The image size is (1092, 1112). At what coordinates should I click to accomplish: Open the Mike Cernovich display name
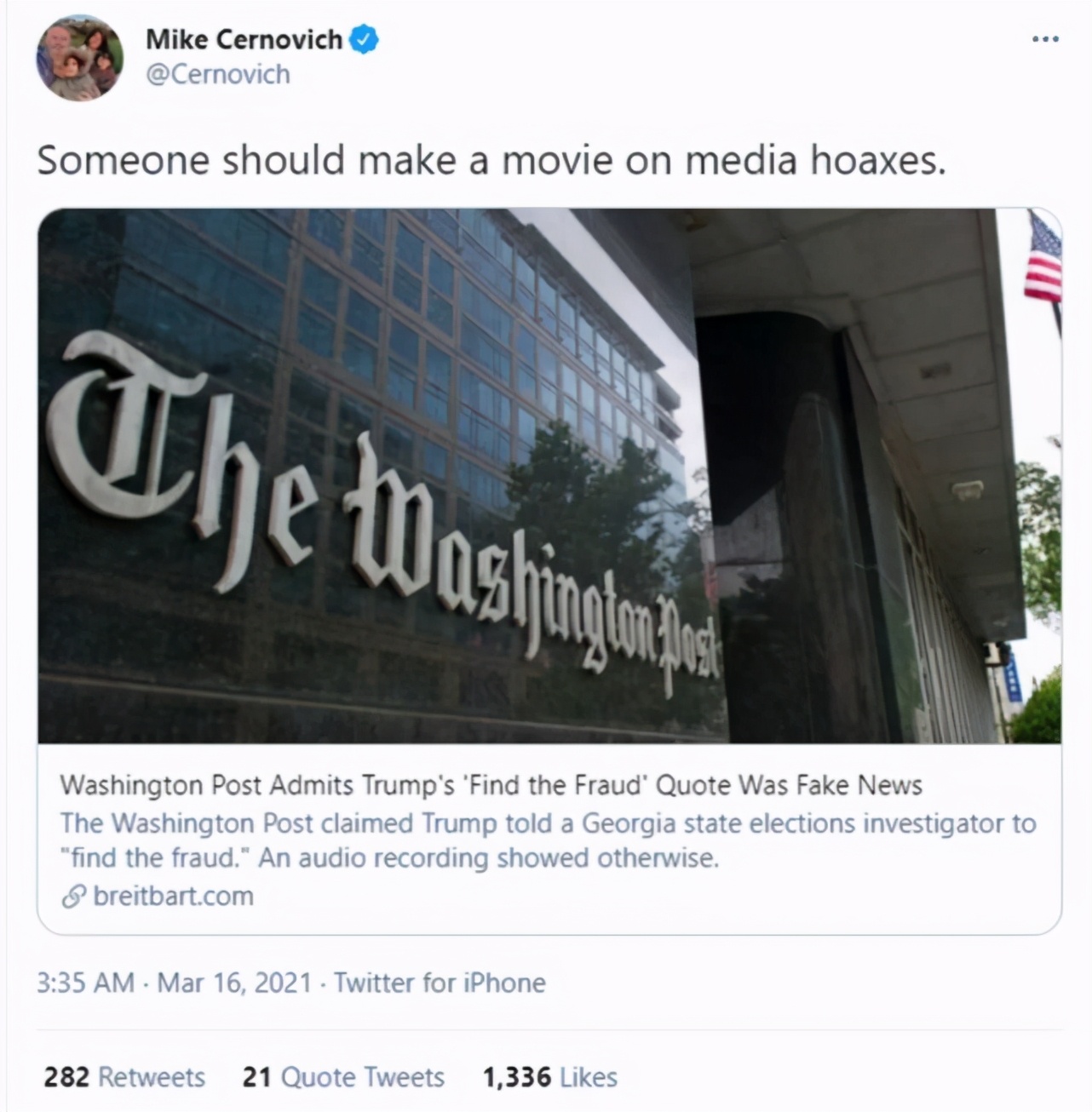(x=244, y=39)
